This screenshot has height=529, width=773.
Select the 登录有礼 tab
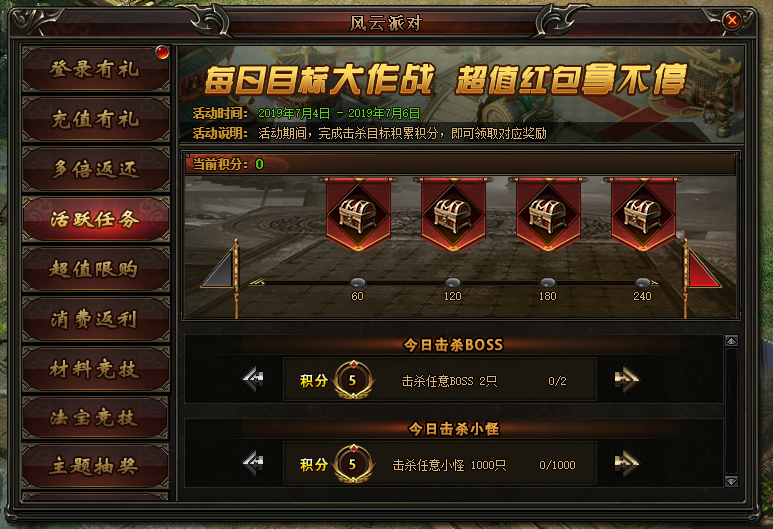click(96, 70)
